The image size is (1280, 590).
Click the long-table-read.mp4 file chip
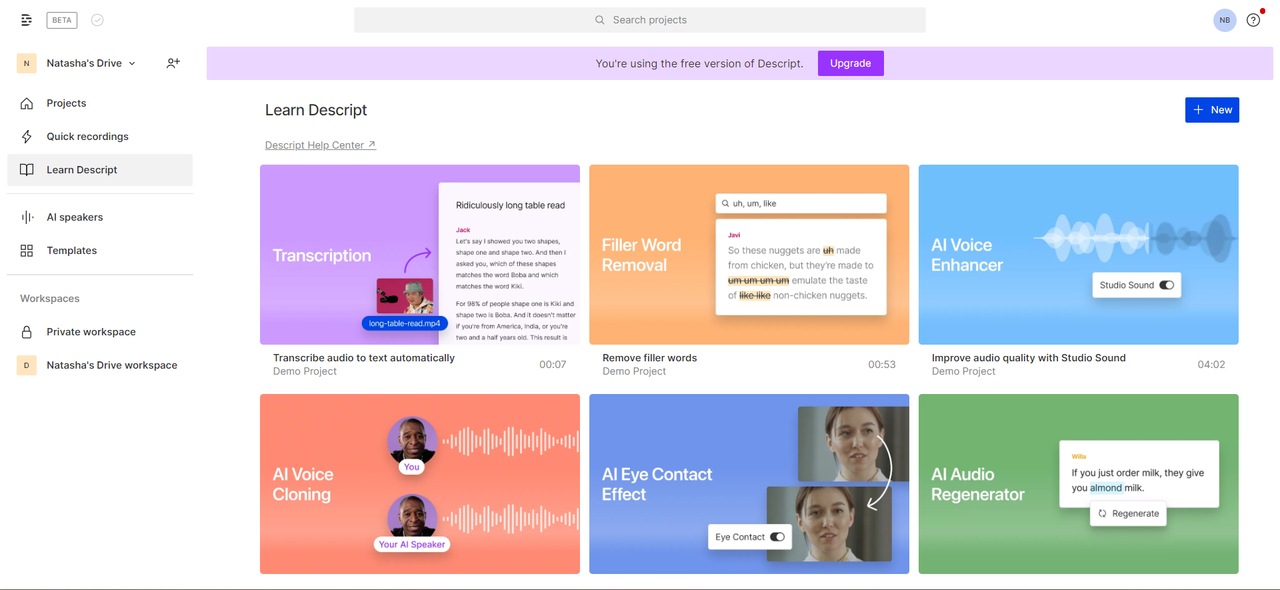pyautogui.click(x=404, y=323)
